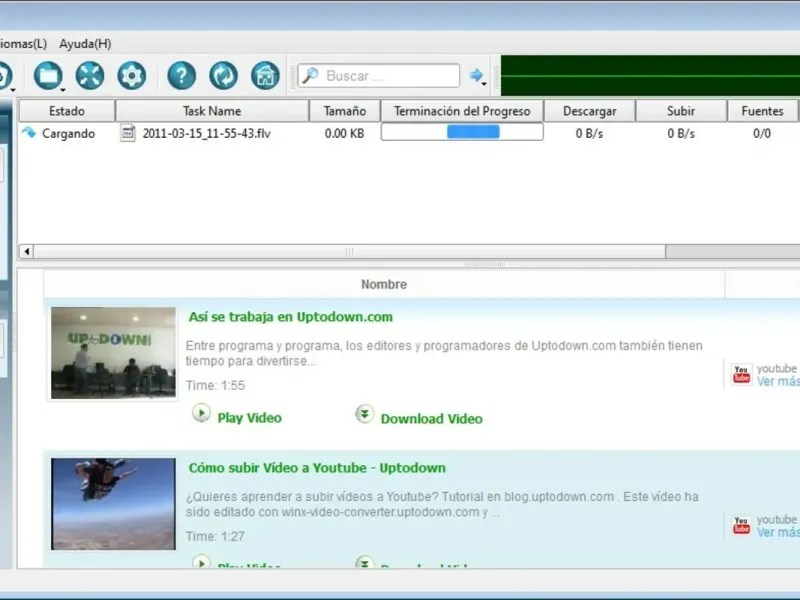
Task: Click the green speed graph display
Action: pyautogui.click(x=651, y=76)
